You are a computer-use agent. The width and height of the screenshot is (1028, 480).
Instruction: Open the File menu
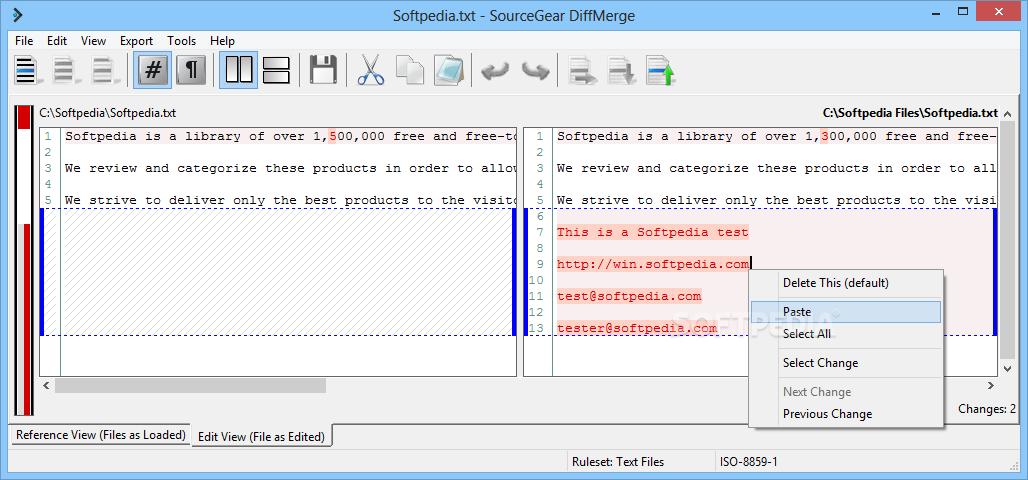(24, 41)
